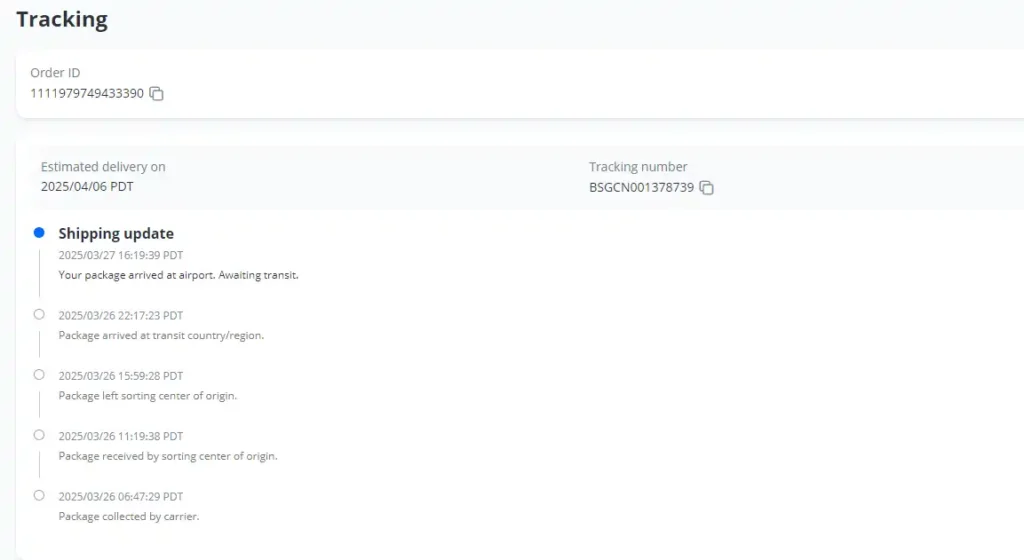Click the Tracking number label
Image resolution: width=1024 pixels, height=560 pixels.
click(638, 166)
